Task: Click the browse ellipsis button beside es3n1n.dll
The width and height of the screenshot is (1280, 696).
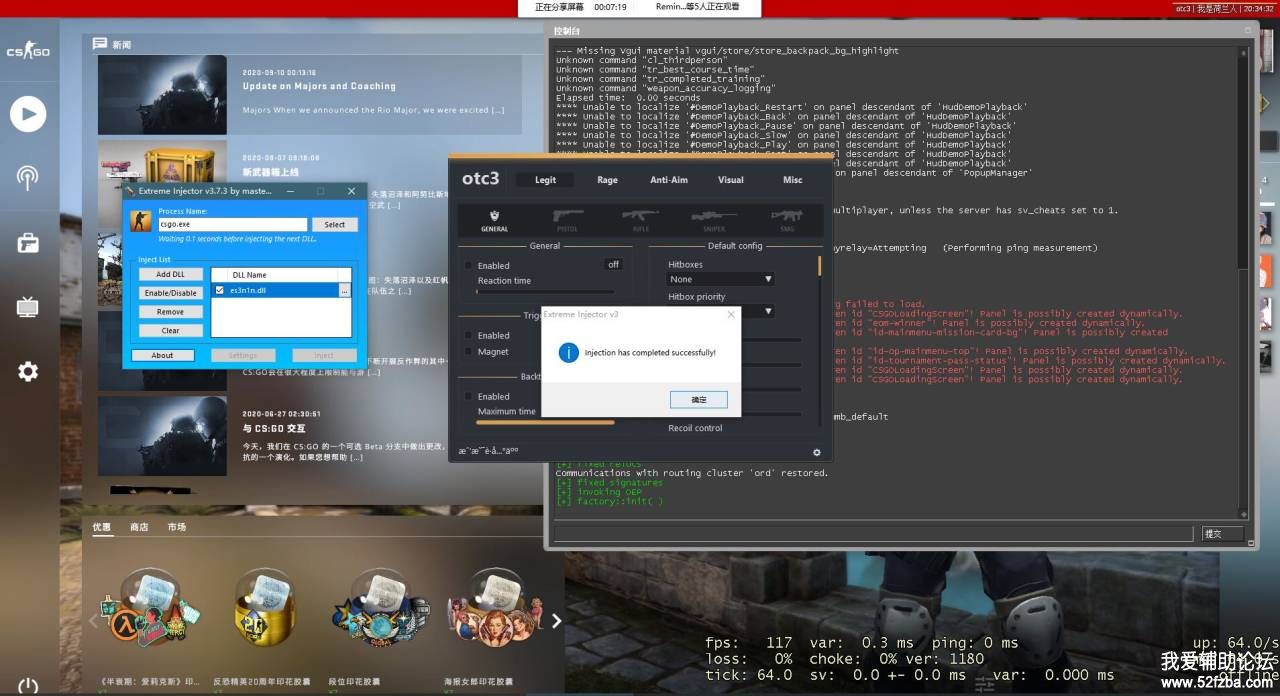Action: tap(345, 290)
